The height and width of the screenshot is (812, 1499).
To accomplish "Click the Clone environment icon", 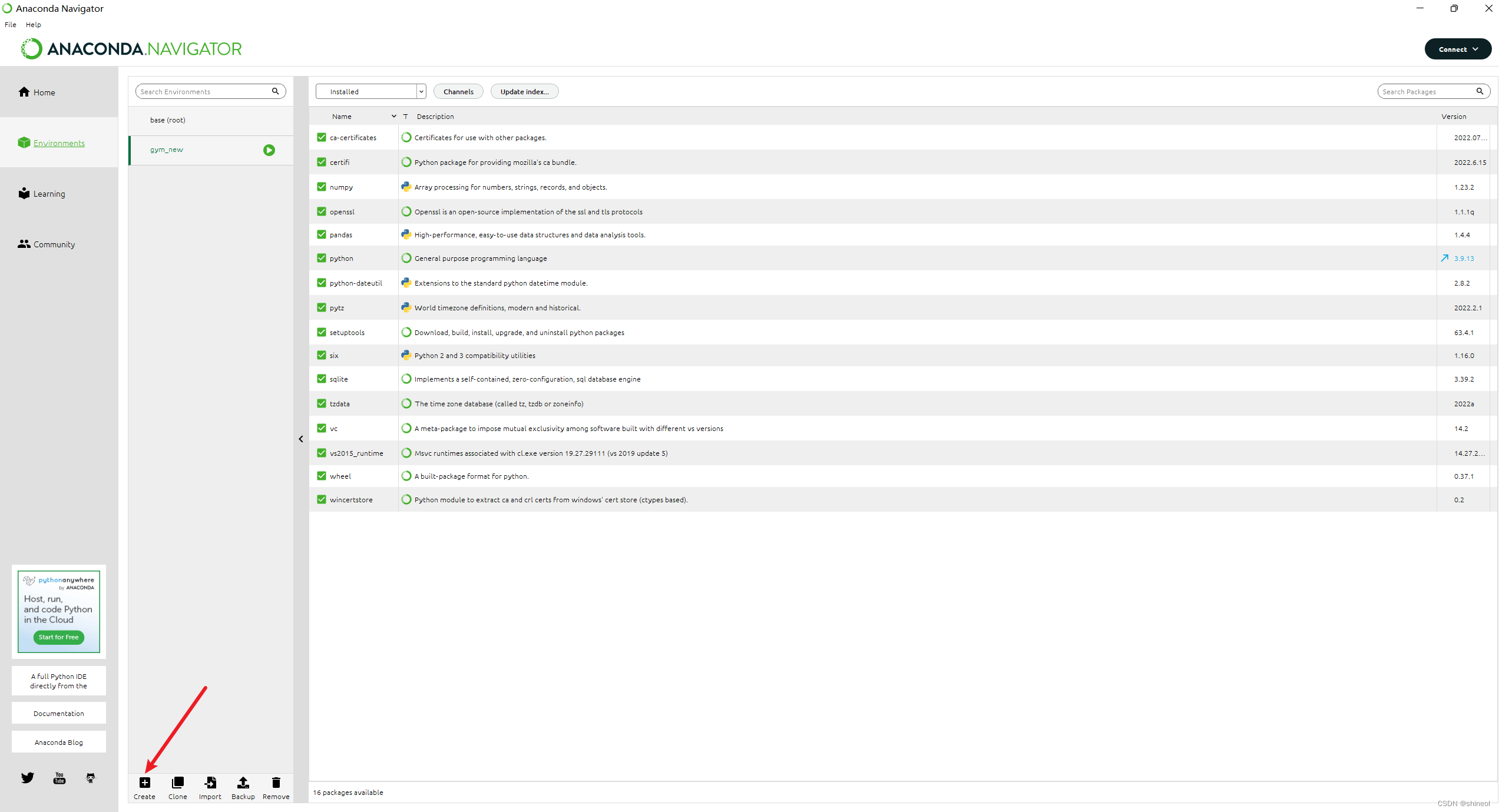I will (x=177, y=783).
